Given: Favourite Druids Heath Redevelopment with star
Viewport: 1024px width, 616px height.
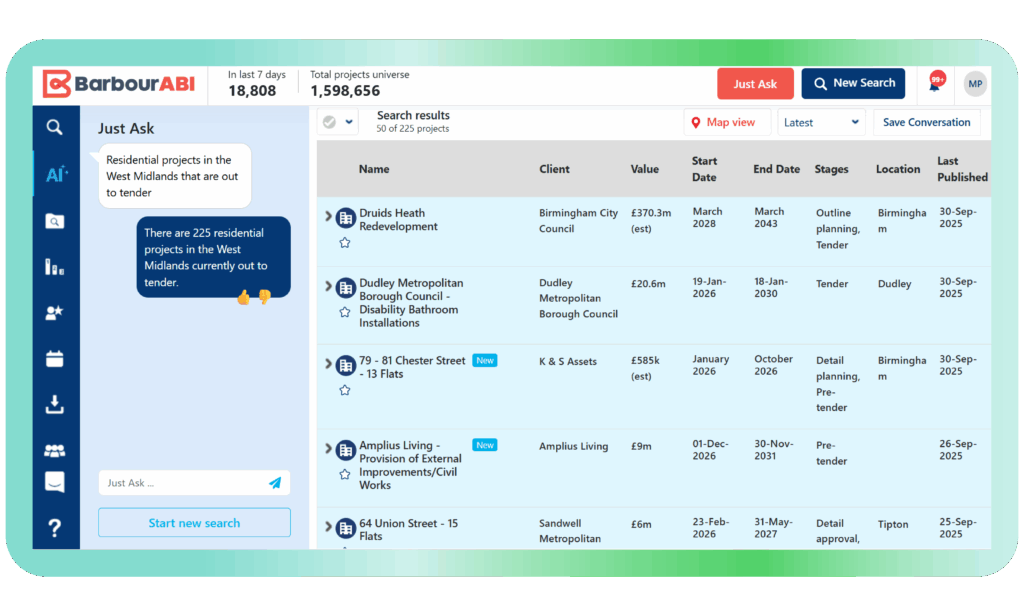Looking at the screenshot, I should 345,243.
